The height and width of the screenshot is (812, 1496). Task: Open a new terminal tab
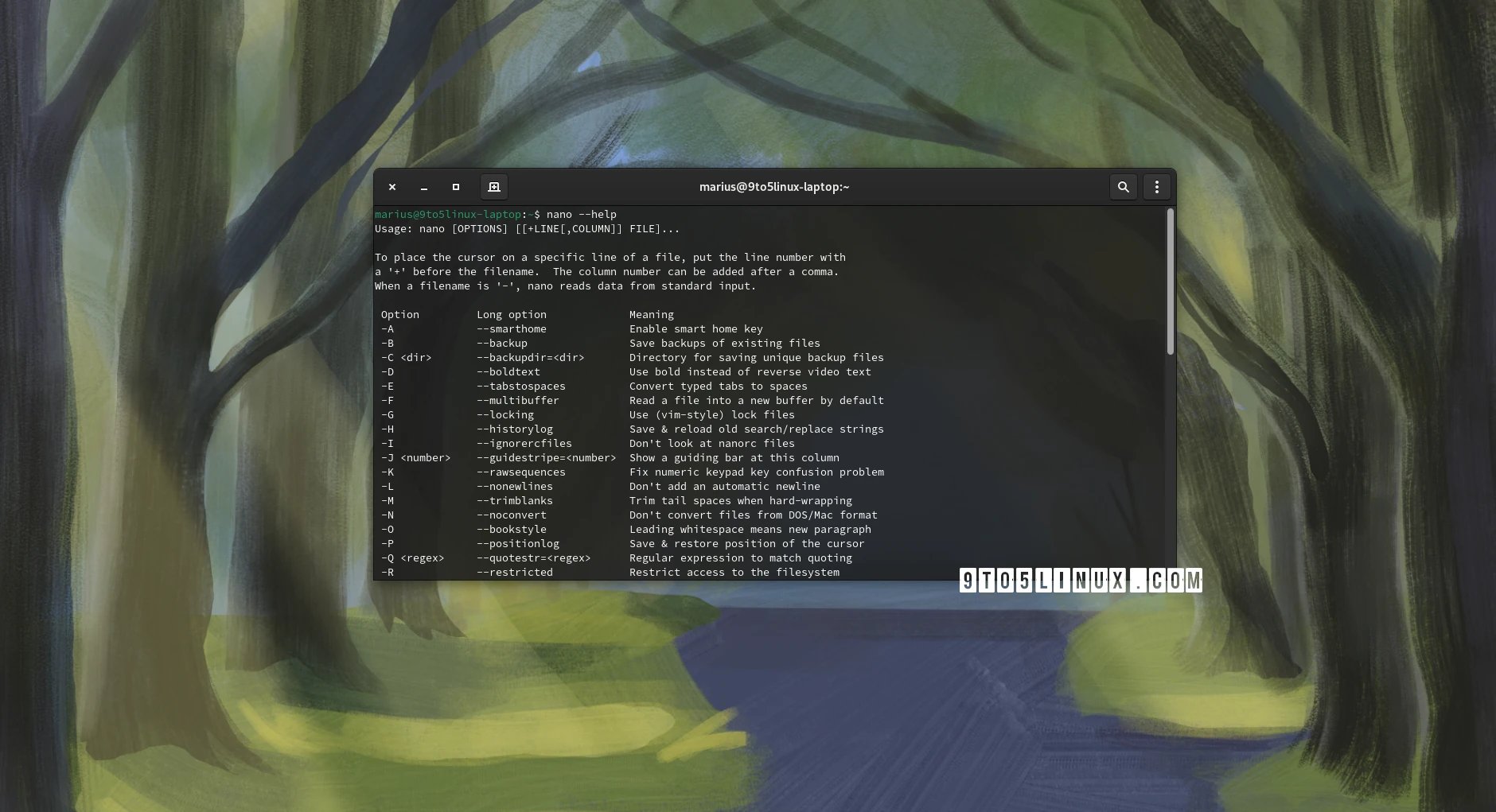pyautogui.click(x=494, y=187)
